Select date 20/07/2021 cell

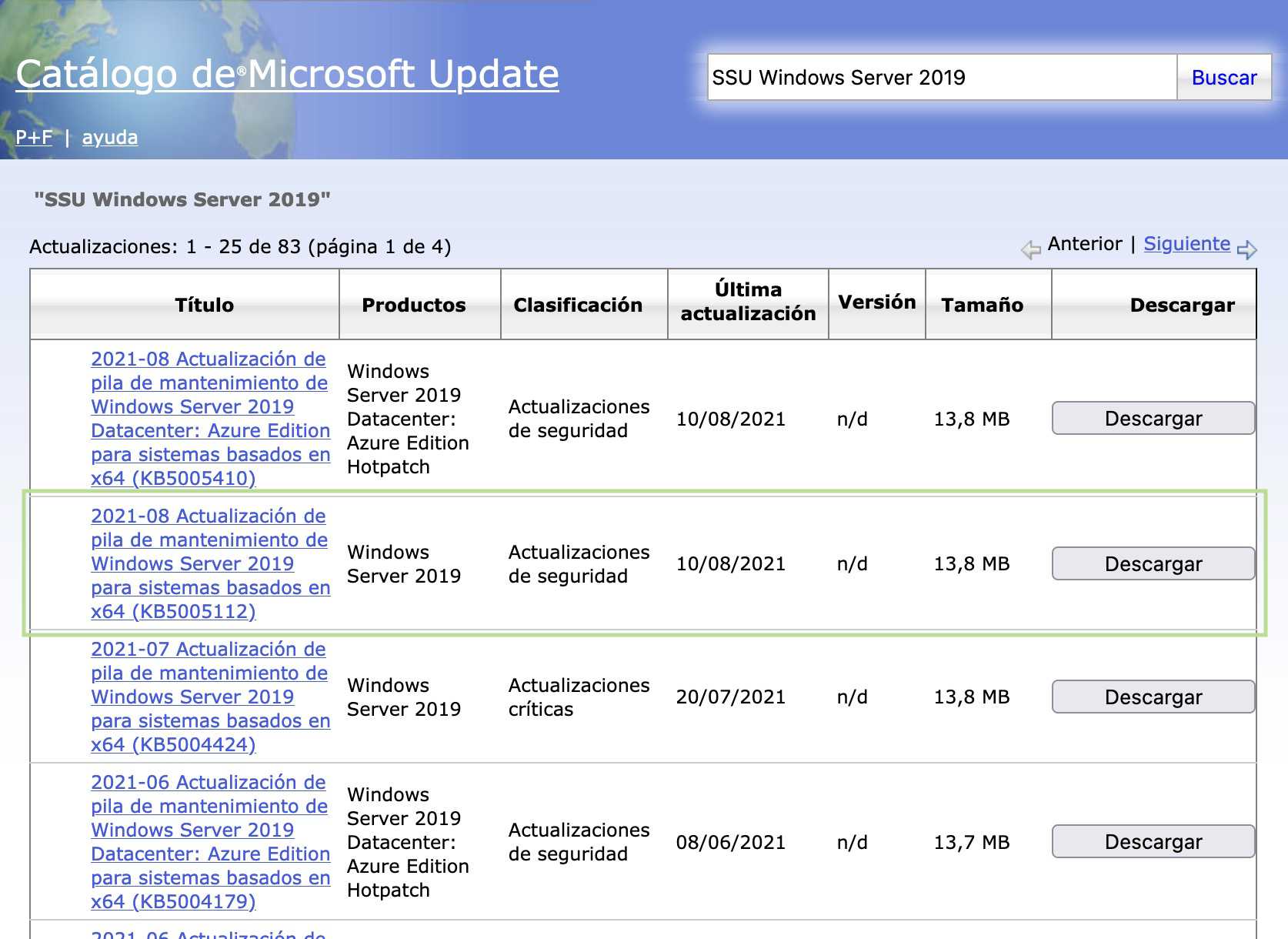tap(731, 697)
